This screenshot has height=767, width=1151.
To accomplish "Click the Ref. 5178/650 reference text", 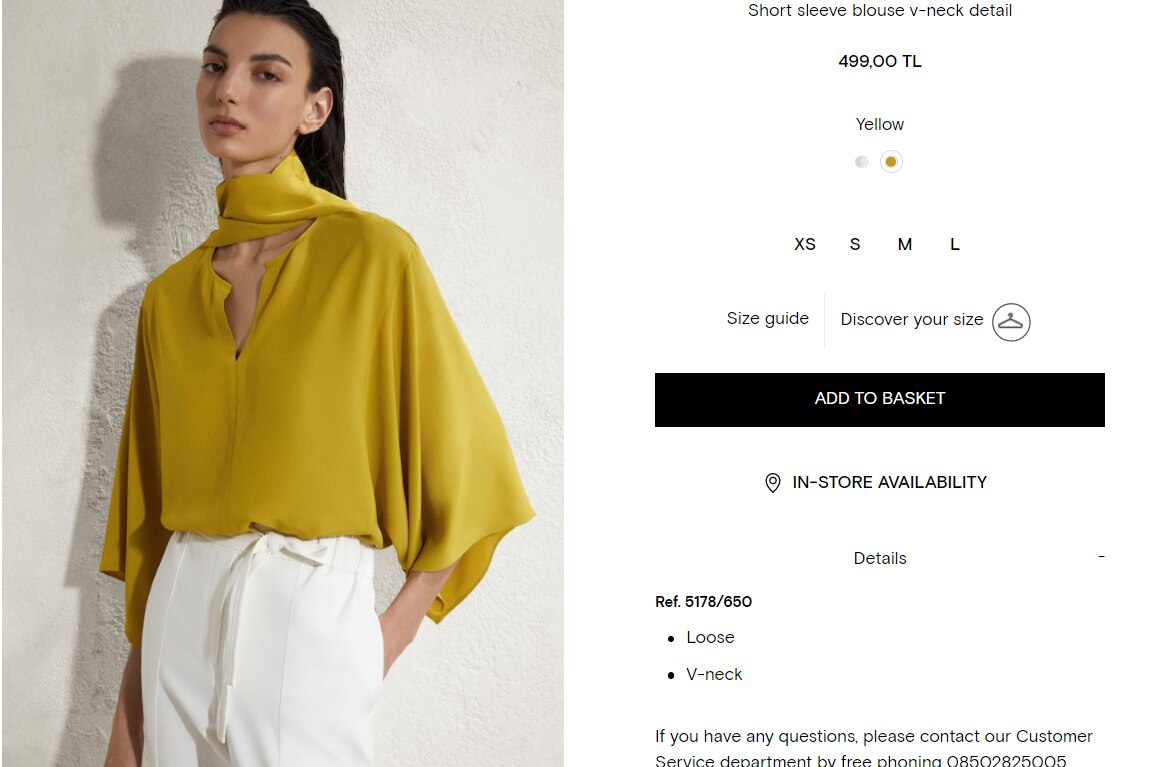I will [x=703, y=602].
